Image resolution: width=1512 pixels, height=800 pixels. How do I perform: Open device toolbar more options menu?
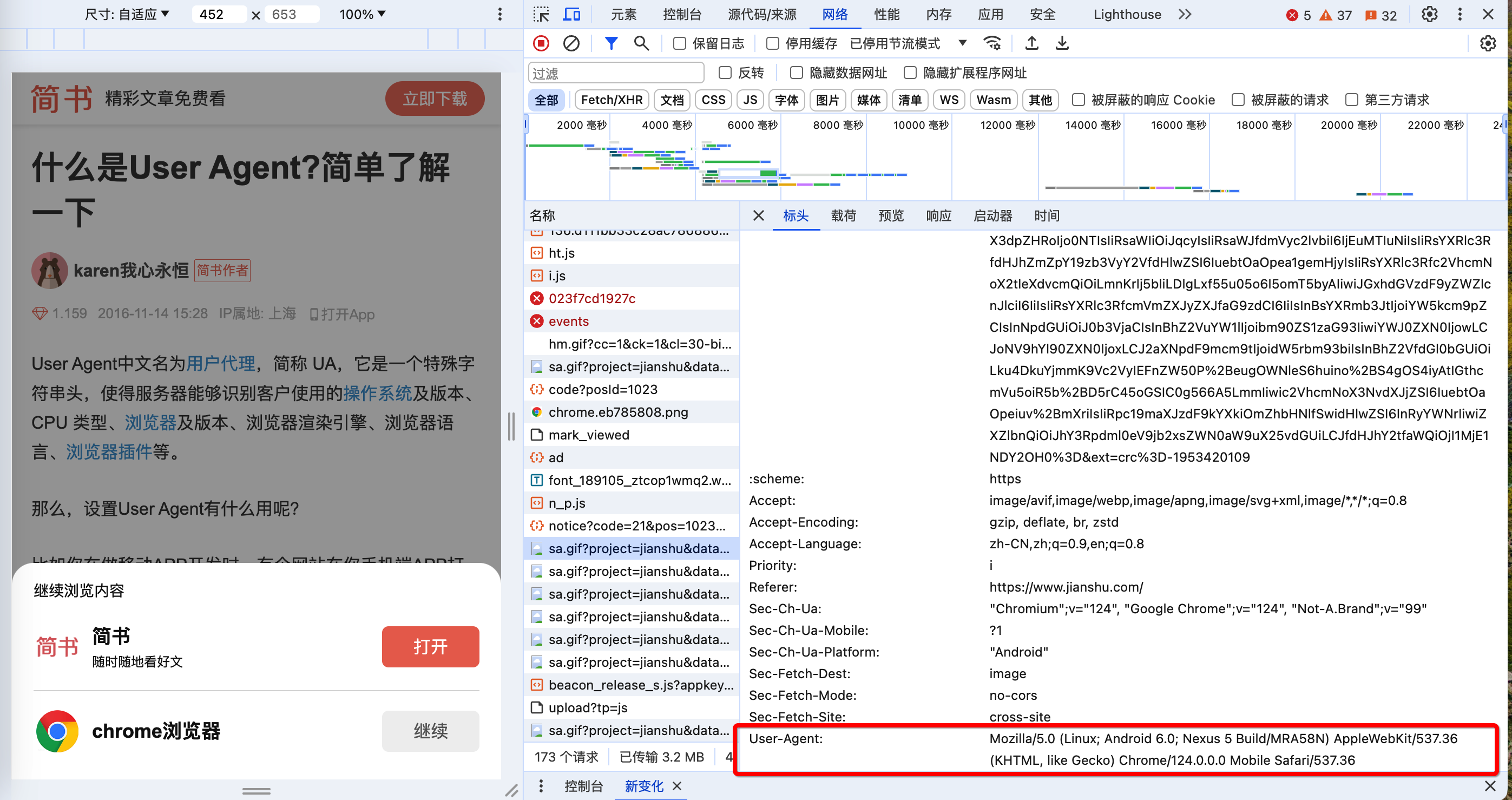499,14
